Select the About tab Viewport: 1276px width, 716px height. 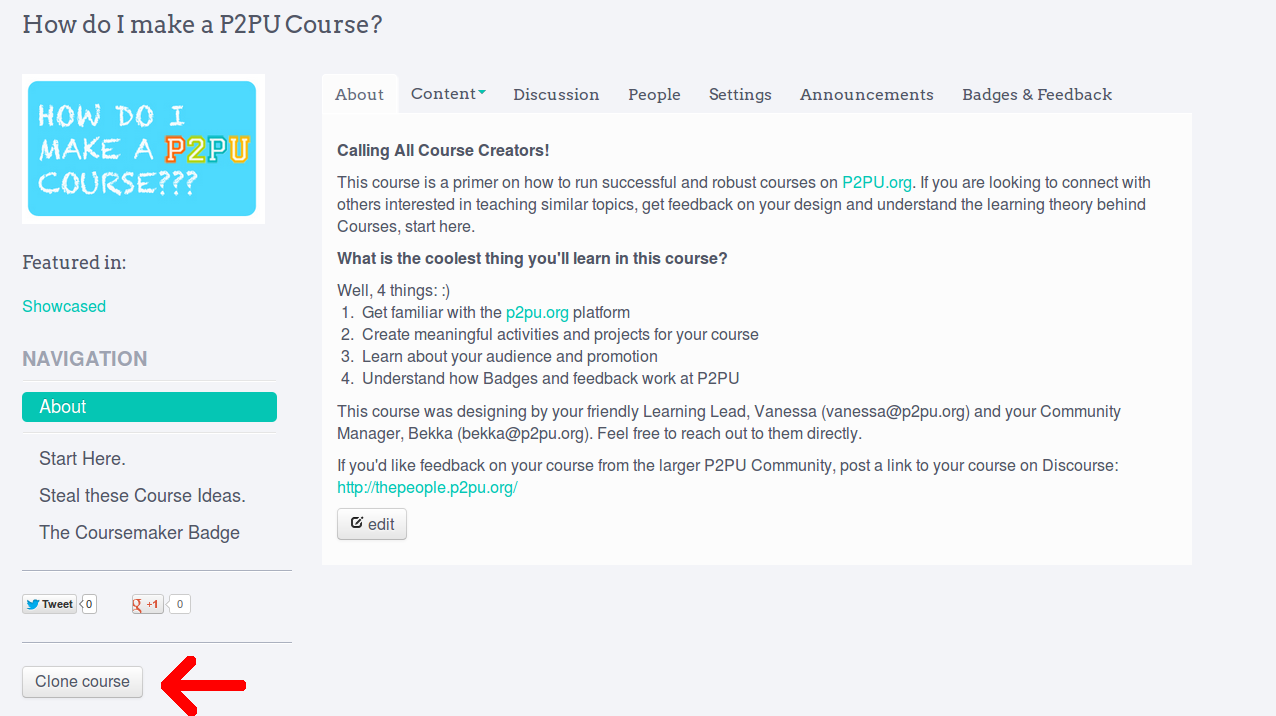point(359,95)
